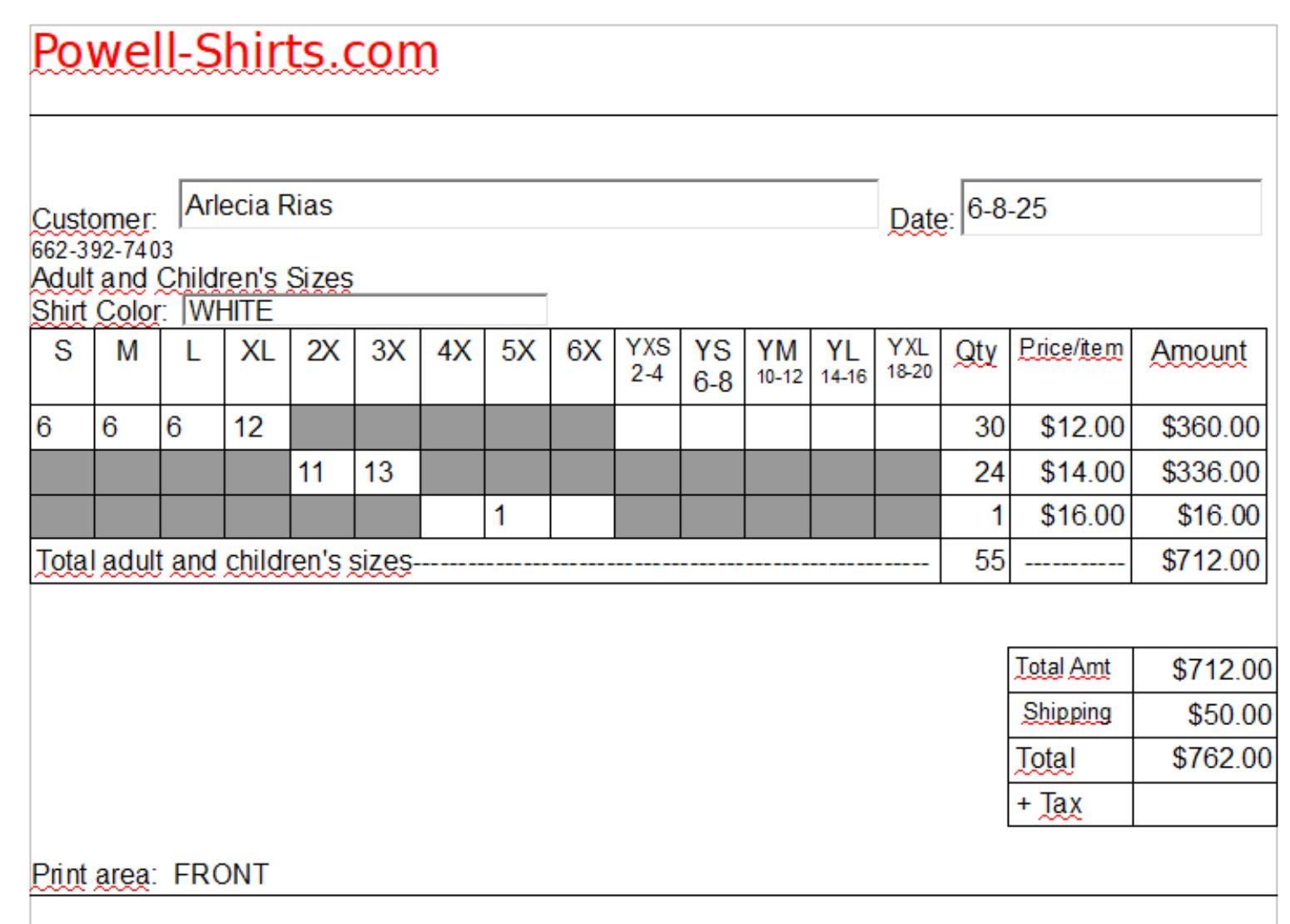
Task: Select the 2X quantity cell showing 11
Action: pos(322,472)
